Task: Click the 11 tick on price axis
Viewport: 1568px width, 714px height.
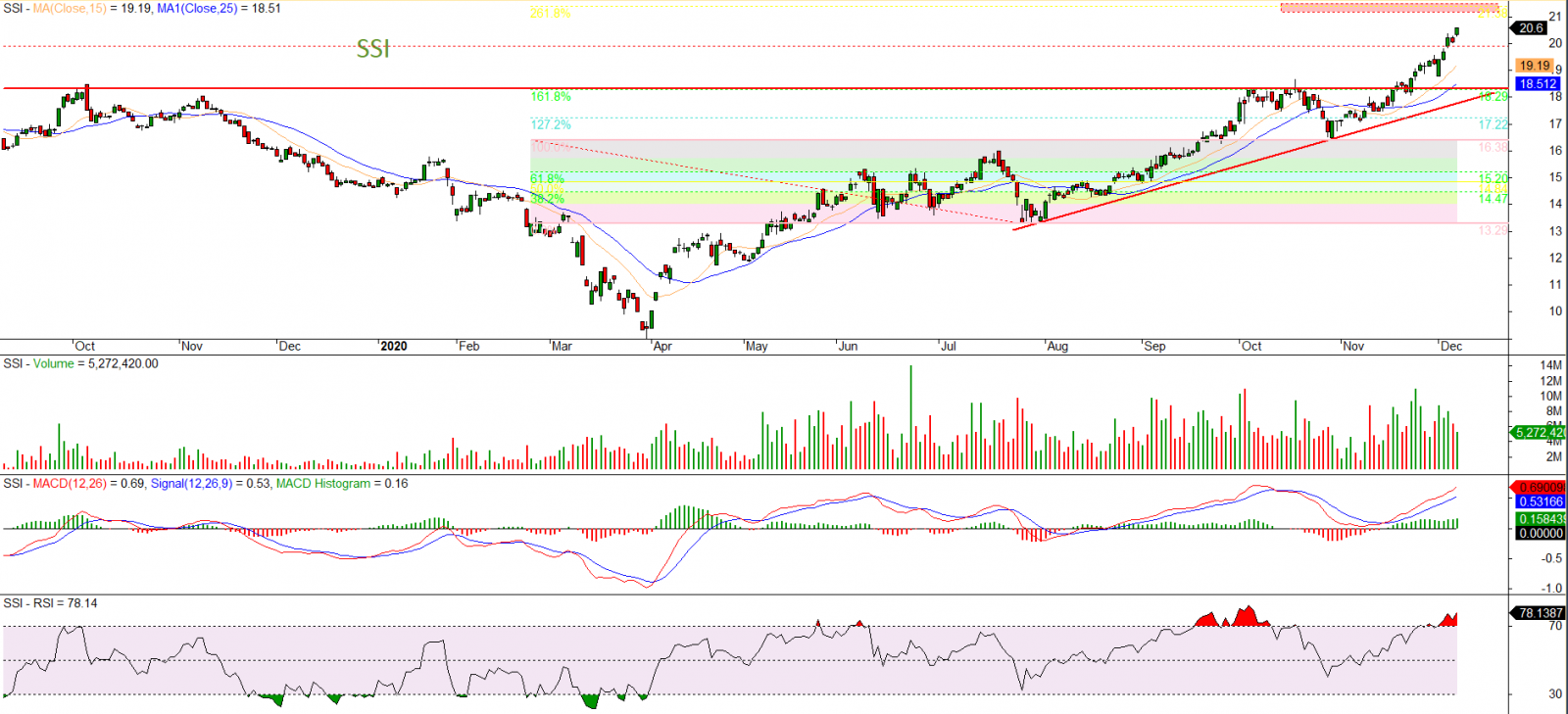Action: coord(1555,285)
